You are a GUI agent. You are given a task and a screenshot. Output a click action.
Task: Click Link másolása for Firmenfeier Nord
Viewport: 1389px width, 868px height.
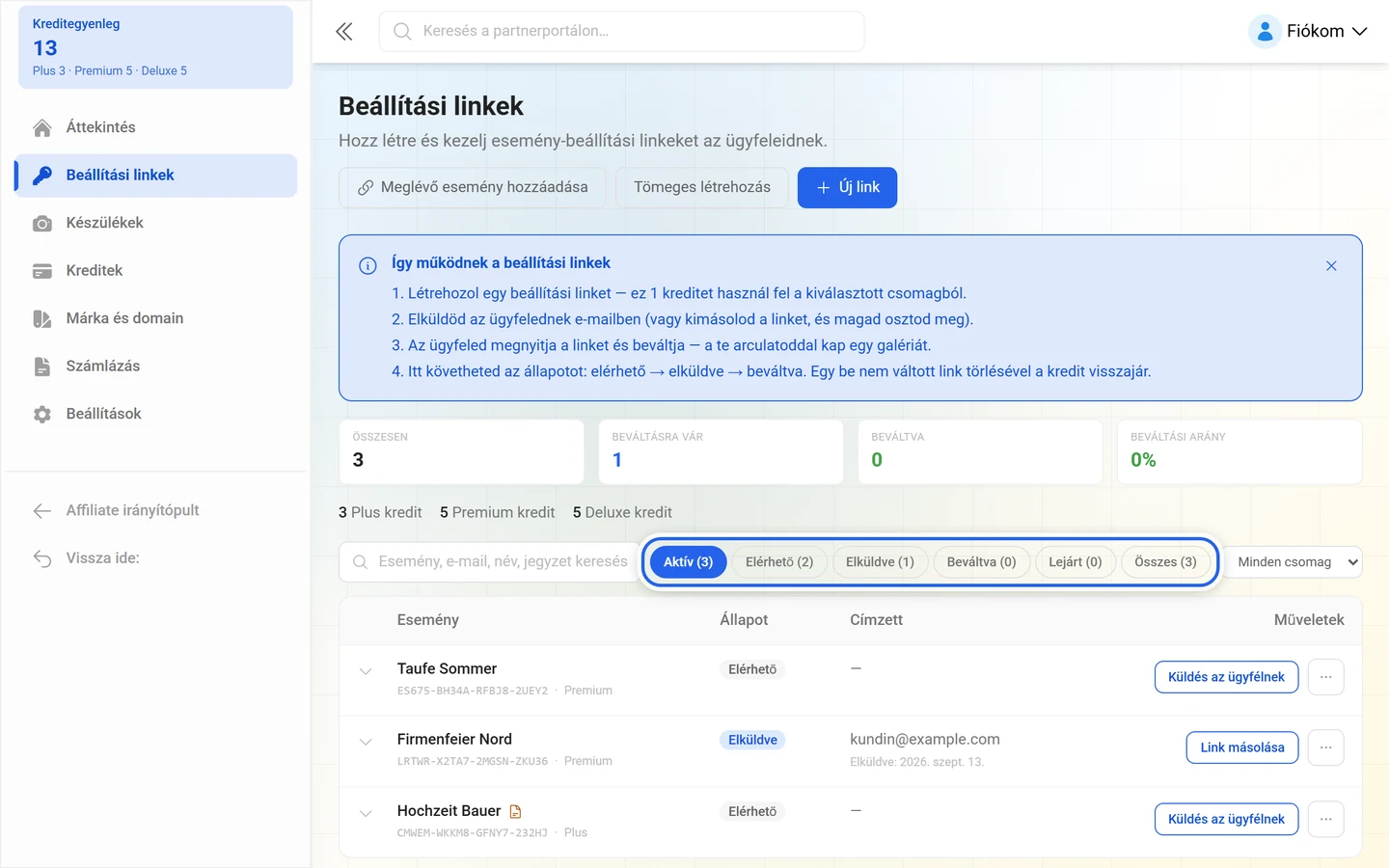[1242, 747]
